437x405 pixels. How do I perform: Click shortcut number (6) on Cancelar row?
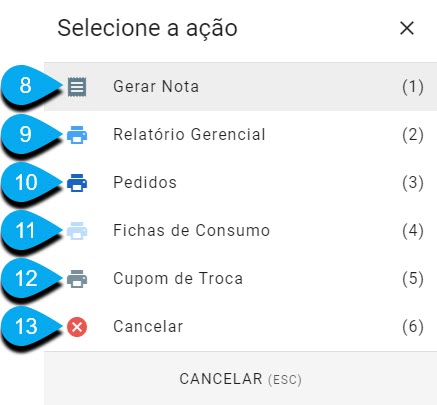point(413,327)
